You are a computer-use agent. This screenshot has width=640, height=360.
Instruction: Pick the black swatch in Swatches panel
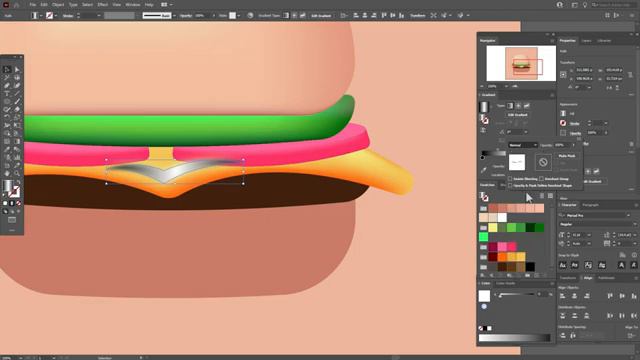[x=530, y=267]
